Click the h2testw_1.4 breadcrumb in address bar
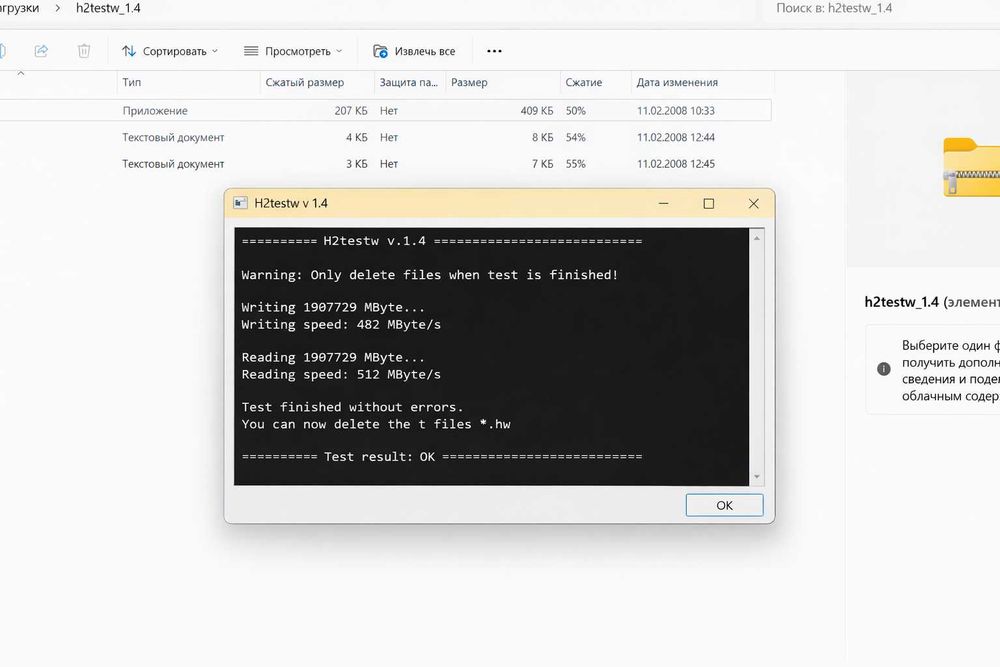Screen dimensions: 1000x667 [x=108, y=8]
